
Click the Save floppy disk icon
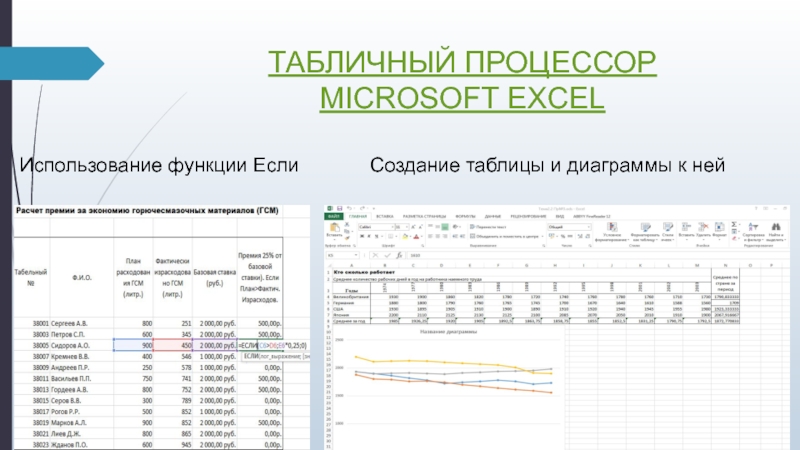(339, 208)
